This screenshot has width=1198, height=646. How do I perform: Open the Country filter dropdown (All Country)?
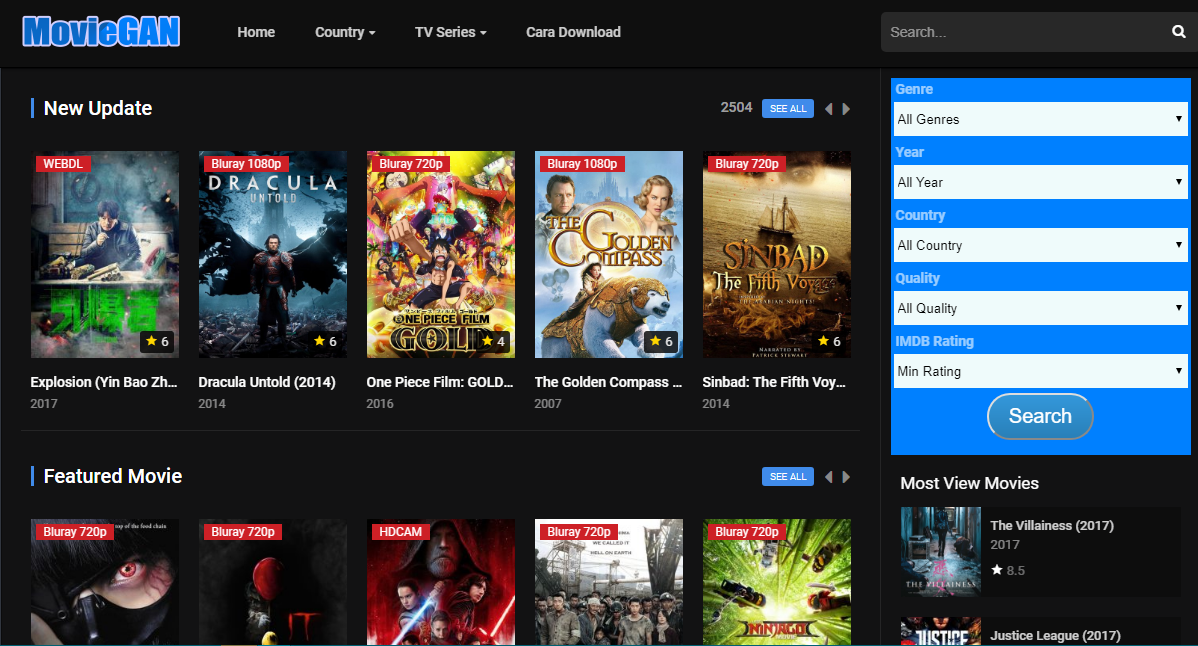pyautogui.click(x=1041, y=245)
